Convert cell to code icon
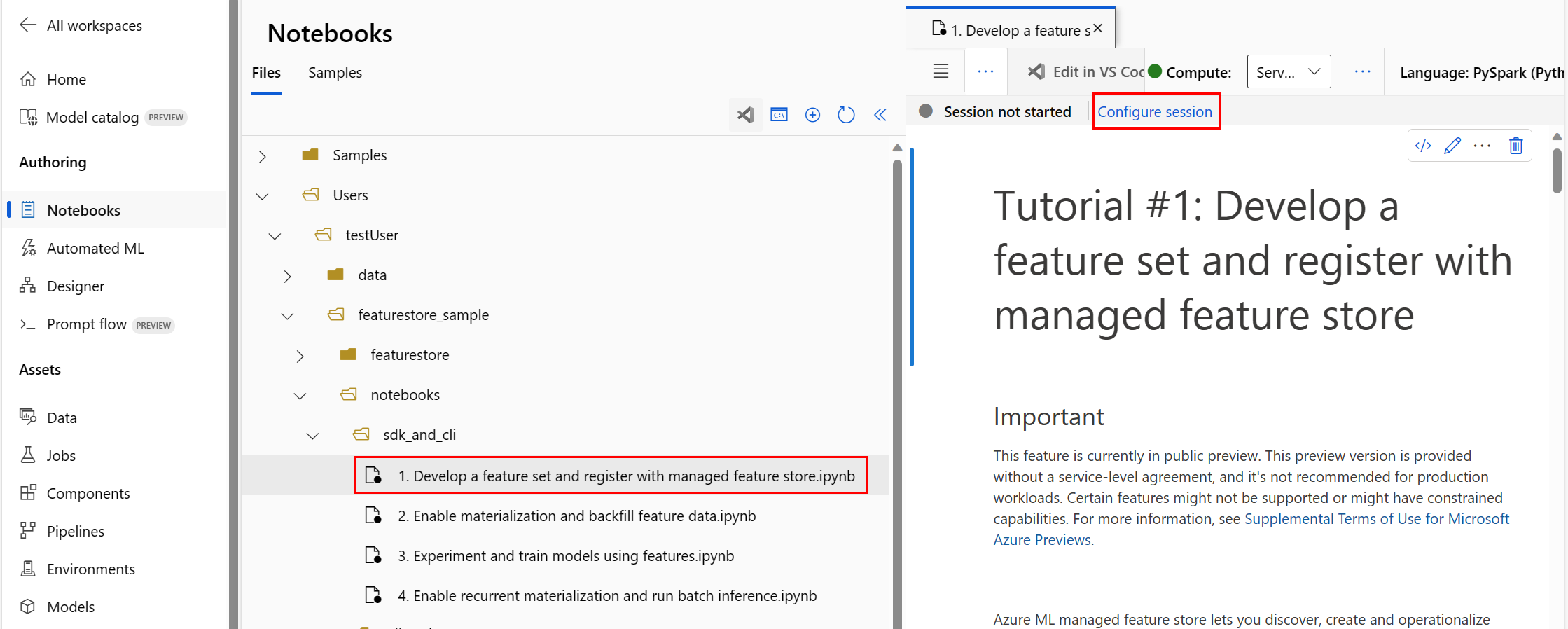The height and width of the screenshot is (629, 1568). (x=1423, y=146)
